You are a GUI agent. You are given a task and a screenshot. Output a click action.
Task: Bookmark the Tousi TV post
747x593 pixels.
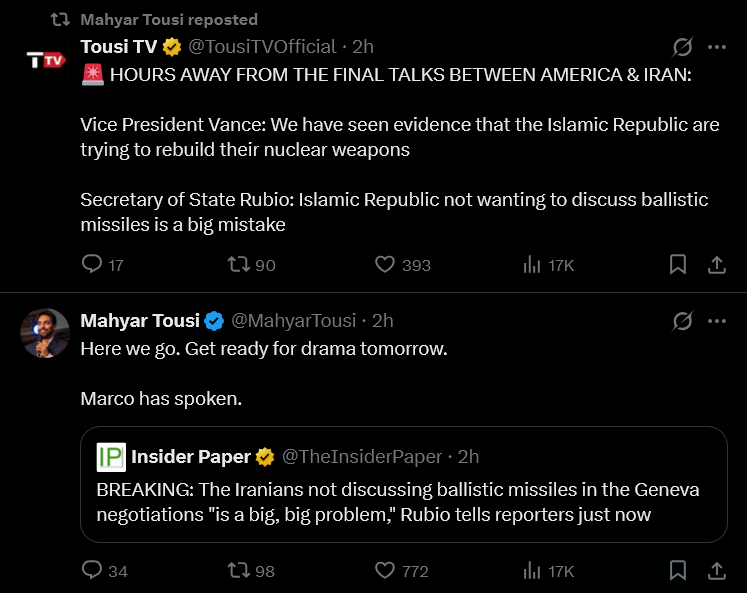[x=677, y=265]
